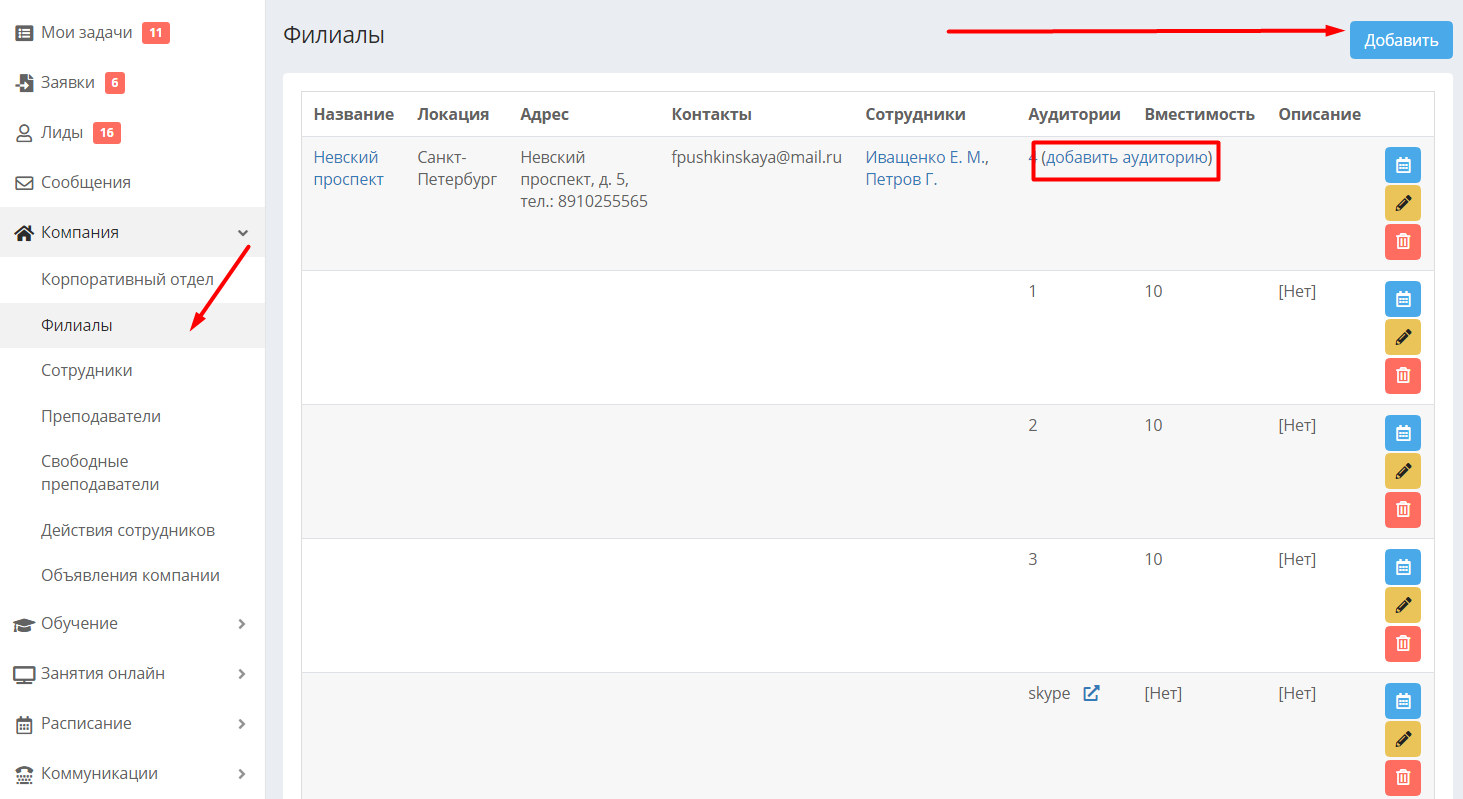
Task: Edit auditorium 3 with pencil icon
Action: [1402, 605]
